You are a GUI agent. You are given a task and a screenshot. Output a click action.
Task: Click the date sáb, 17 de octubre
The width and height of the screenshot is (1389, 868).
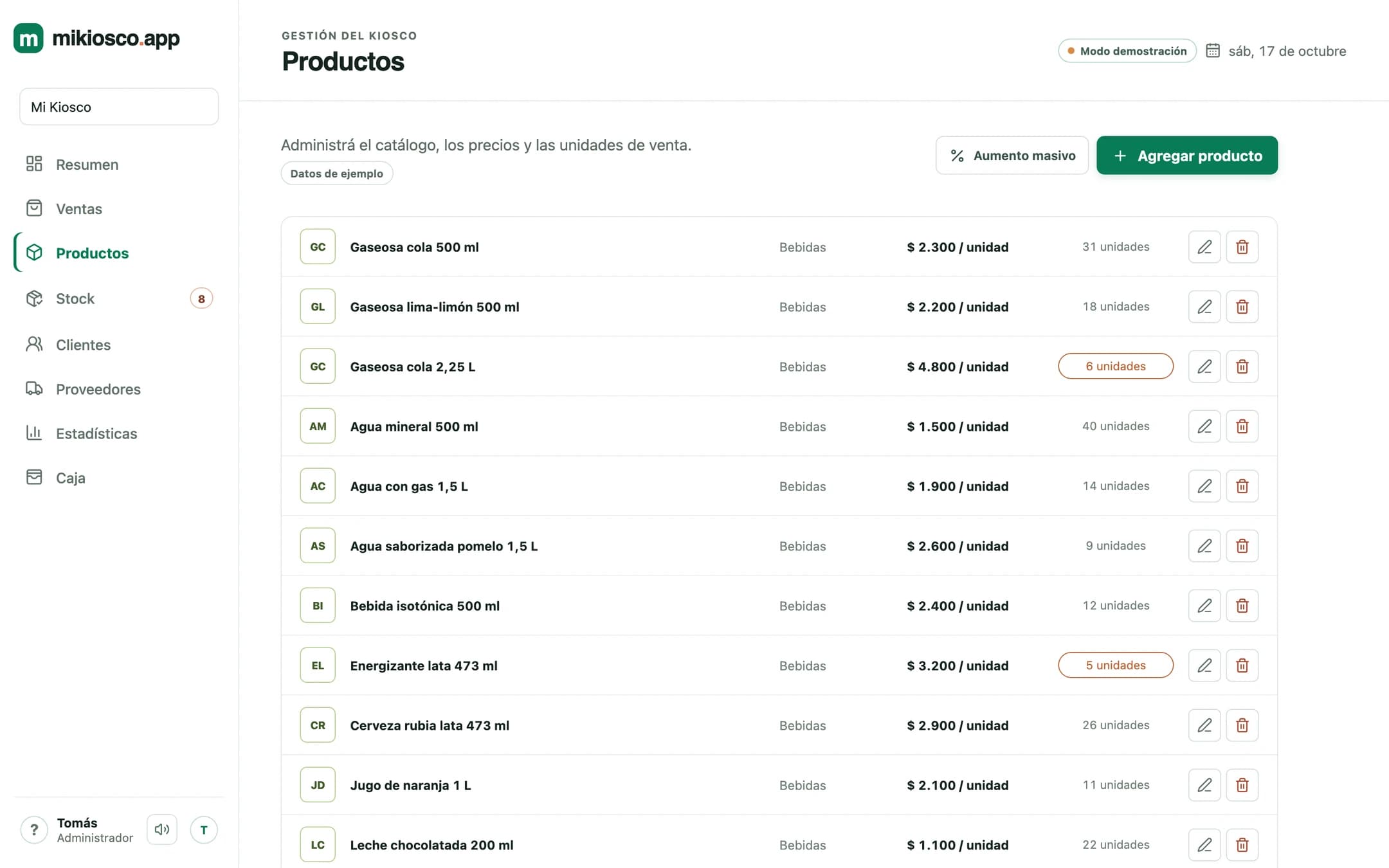(1287, 51)
